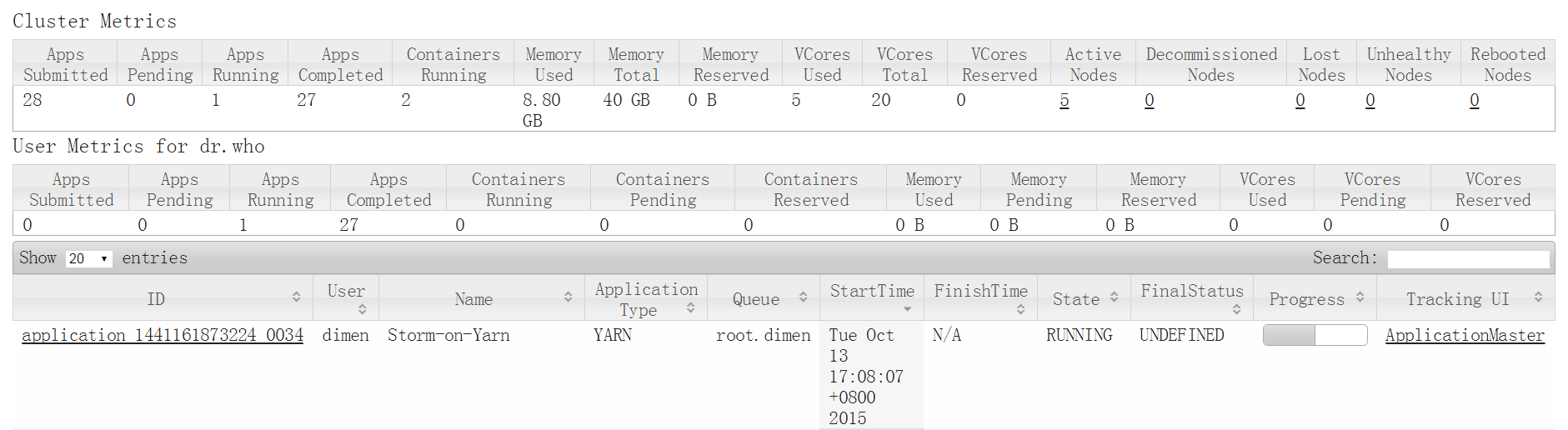This screenshot has width=1568, height=430.
Task: Sort by StartTime descending arrow icon
Action: pos(908,309)
